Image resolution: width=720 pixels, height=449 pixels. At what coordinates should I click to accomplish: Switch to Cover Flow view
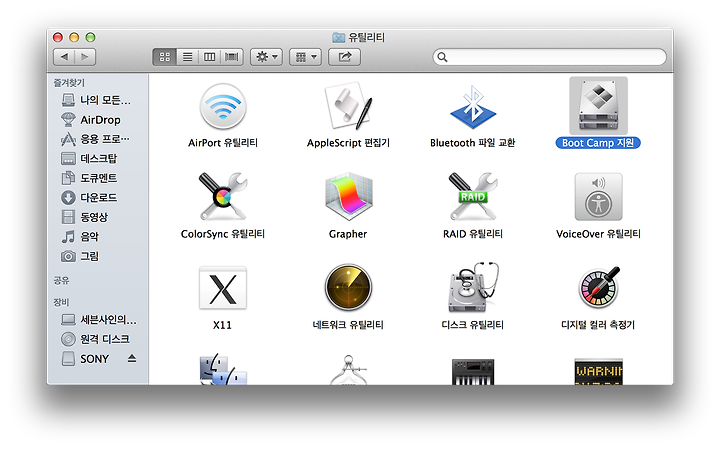pyautogui.click(x=231, y=57)
